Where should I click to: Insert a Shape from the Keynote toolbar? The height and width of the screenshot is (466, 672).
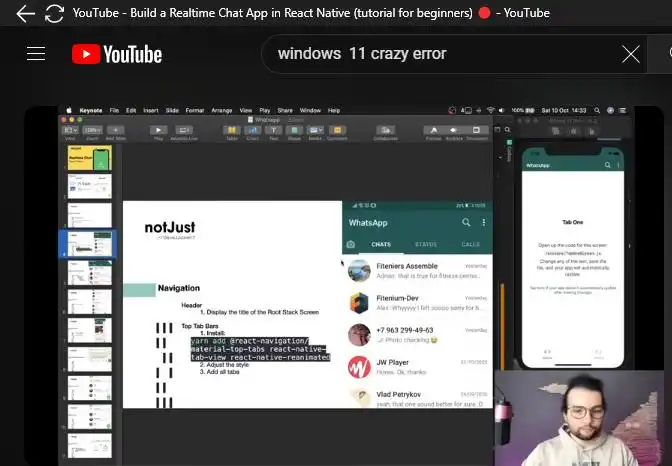coord(294,130)
